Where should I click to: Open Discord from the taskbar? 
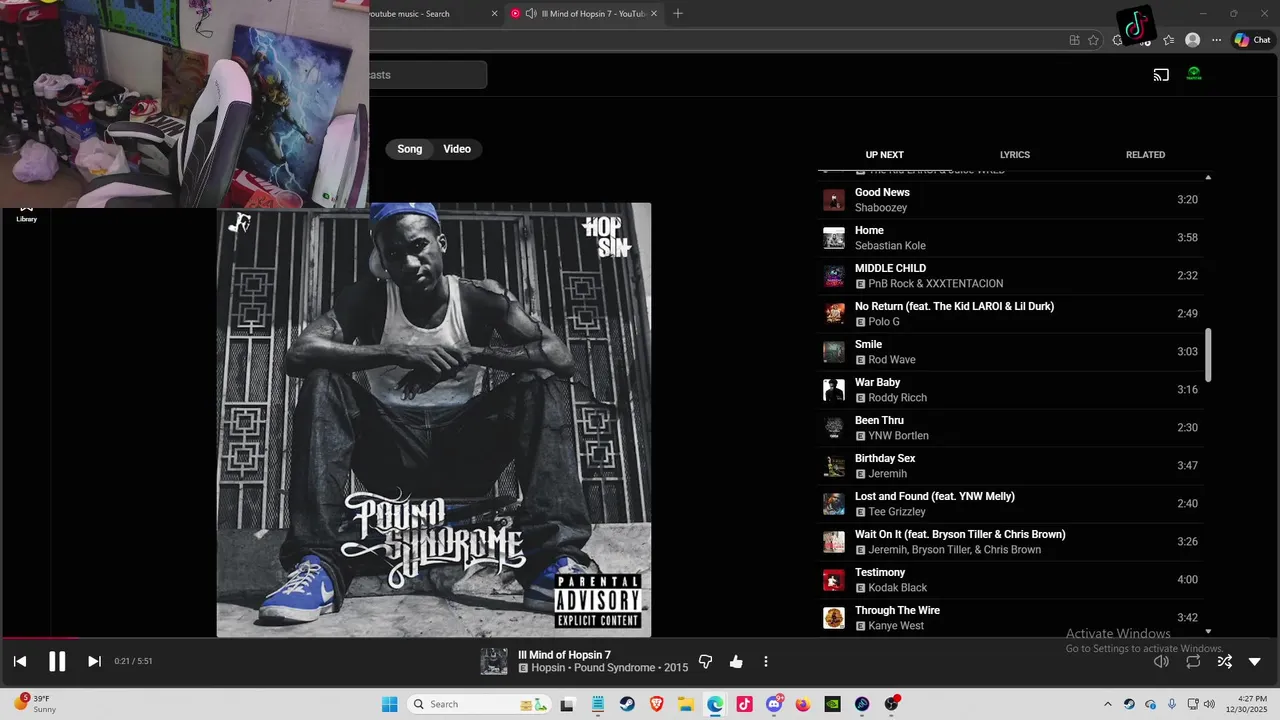point(774,704)
